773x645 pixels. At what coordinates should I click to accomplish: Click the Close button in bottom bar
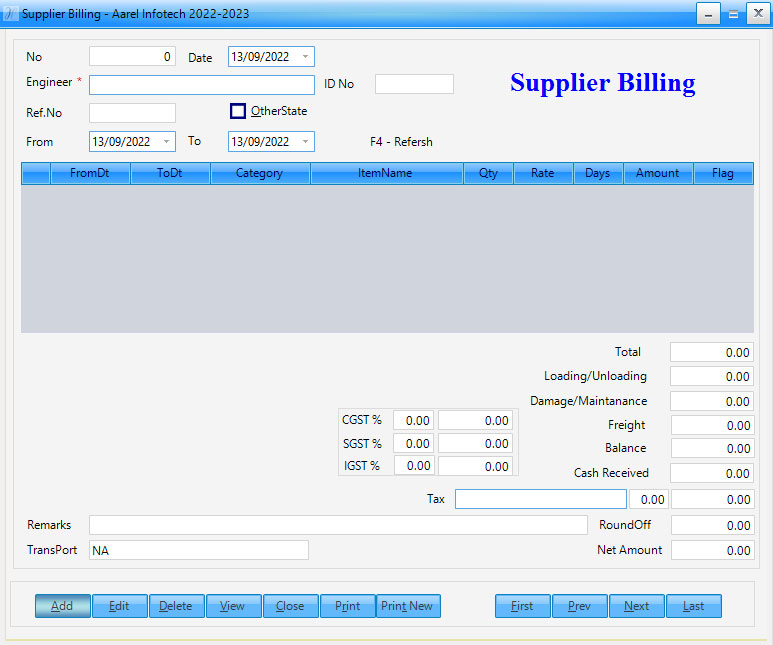[x=290, y=606]
